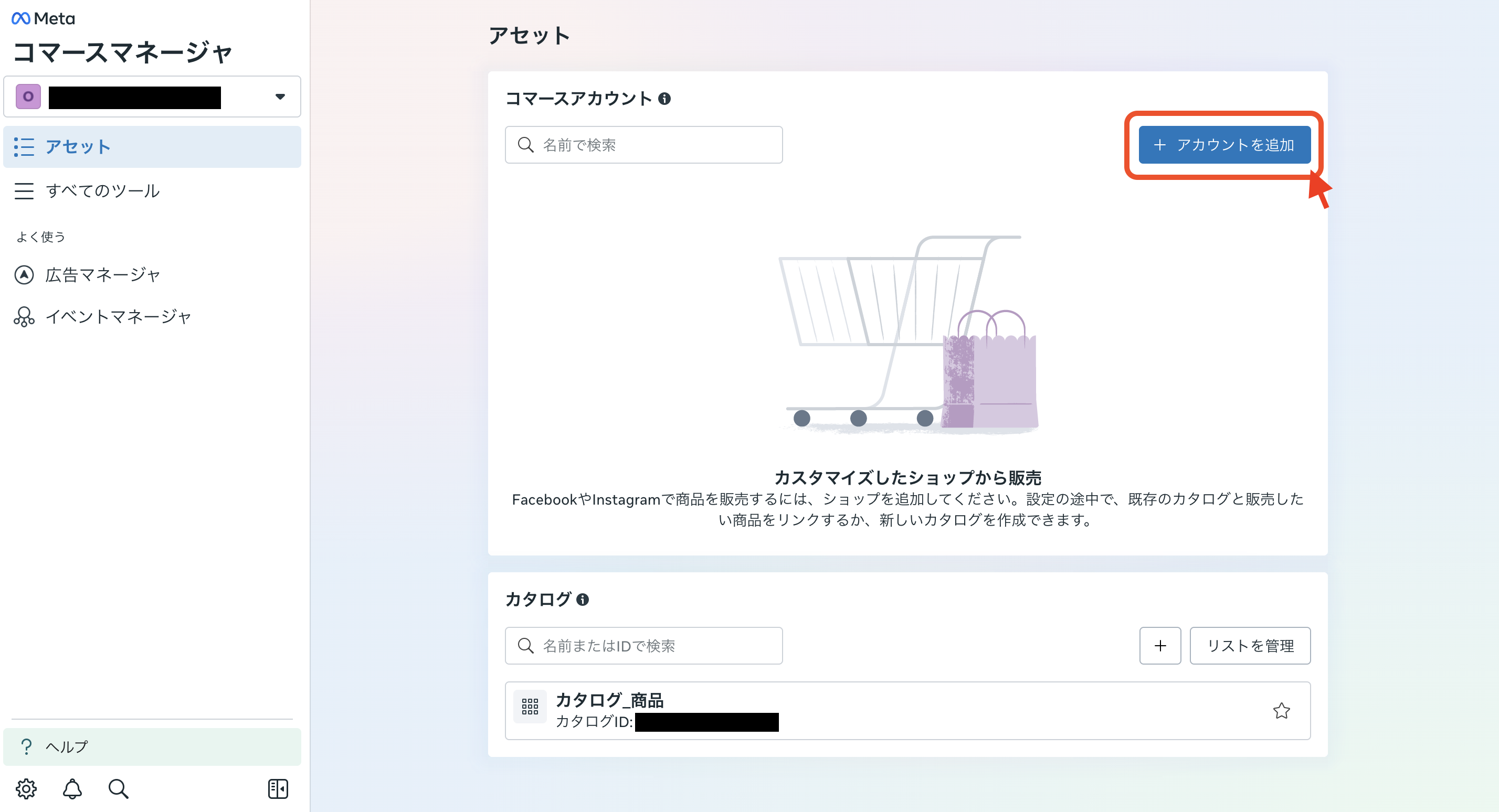Click info icon beside カタログ heading
1499x812 pixels.
point(583,599)
